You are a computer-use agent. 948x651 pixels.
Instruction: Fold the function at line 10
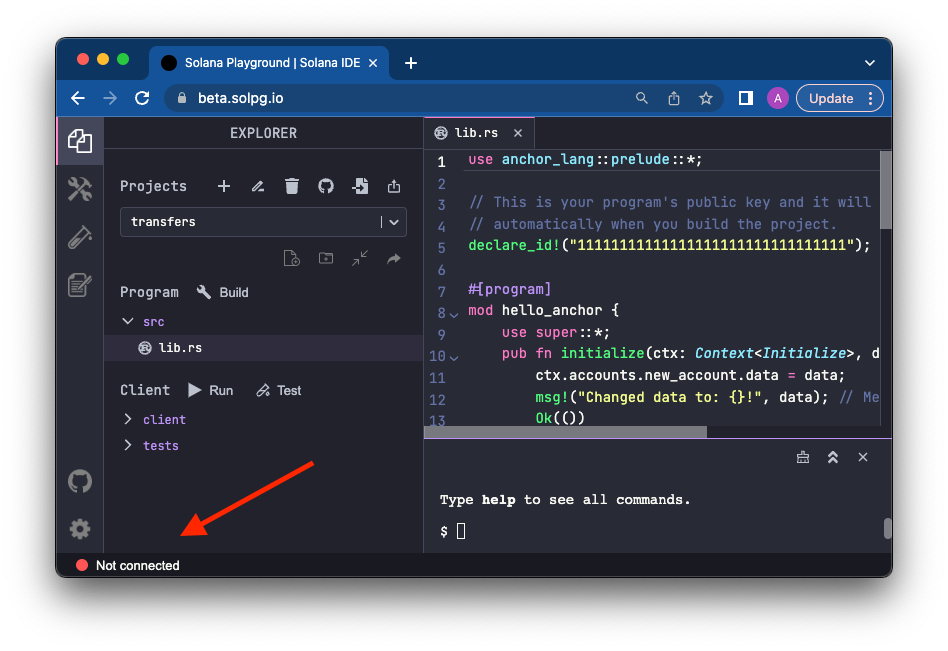click(x=454, y=358)
